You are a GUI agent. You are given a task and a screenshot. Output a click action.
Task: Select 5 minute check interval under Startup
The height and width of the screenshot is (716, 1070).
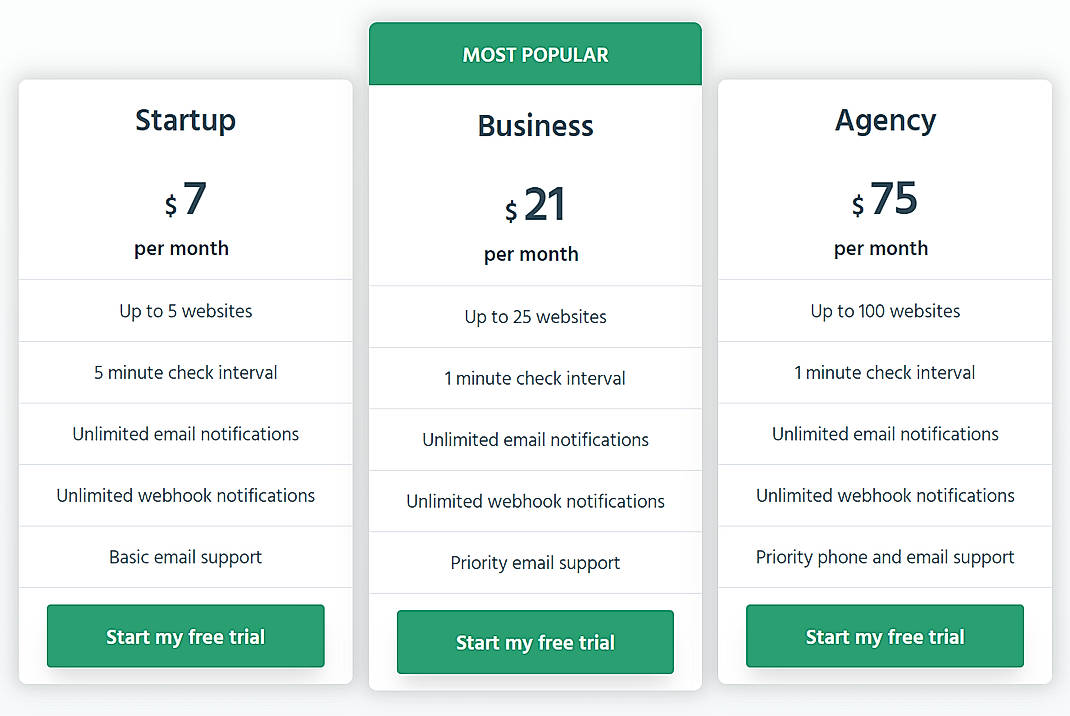[x=185, y=372]
